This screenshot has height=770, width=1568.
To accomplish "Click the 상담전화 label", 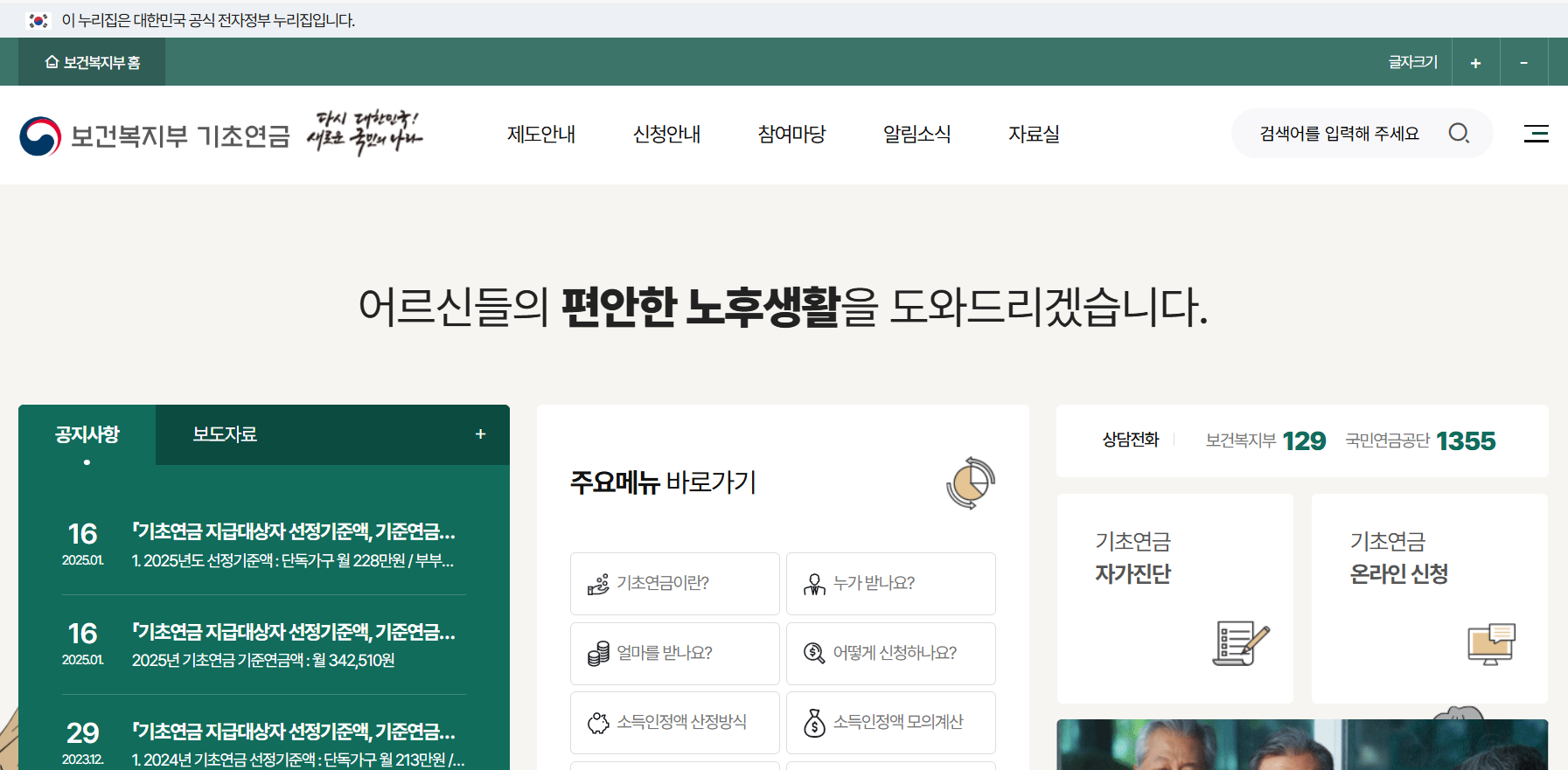I will (x=1130, y=440).
